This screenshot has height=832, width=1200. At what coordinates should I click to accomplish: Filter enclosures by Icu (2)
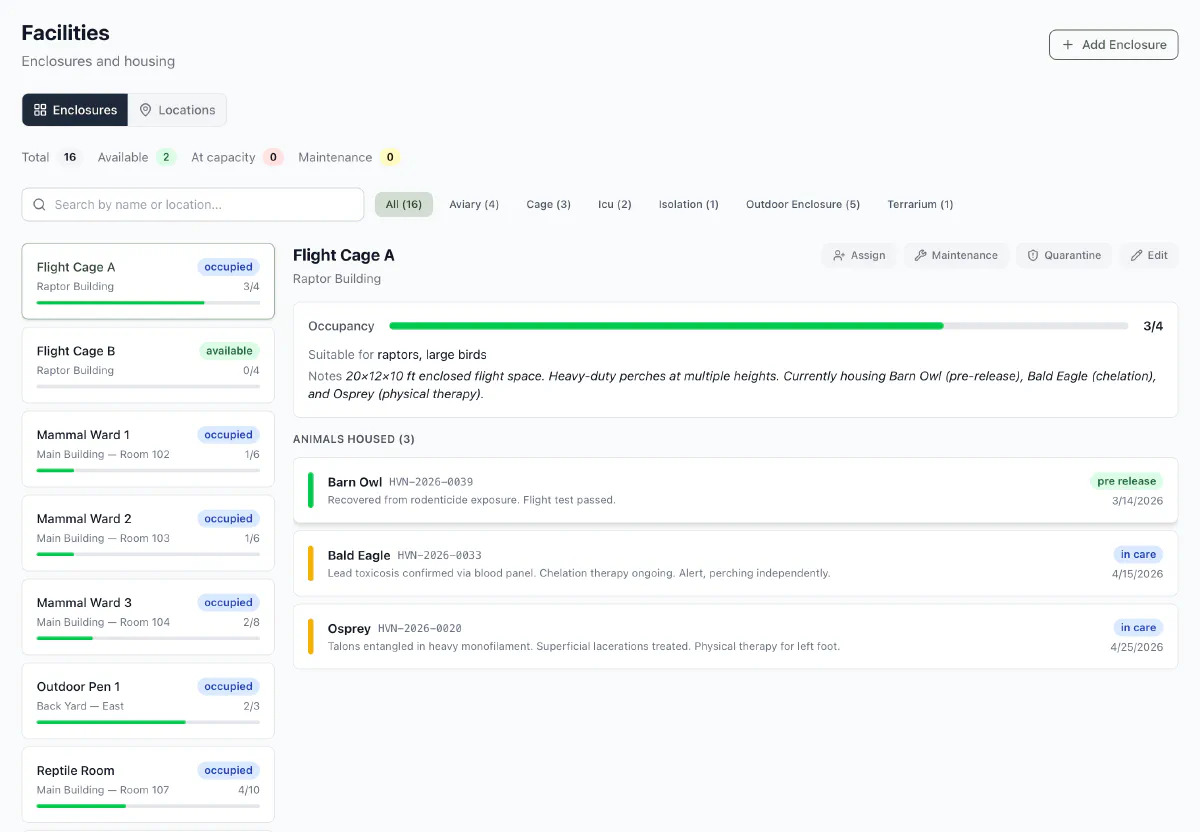click(615, 204)
